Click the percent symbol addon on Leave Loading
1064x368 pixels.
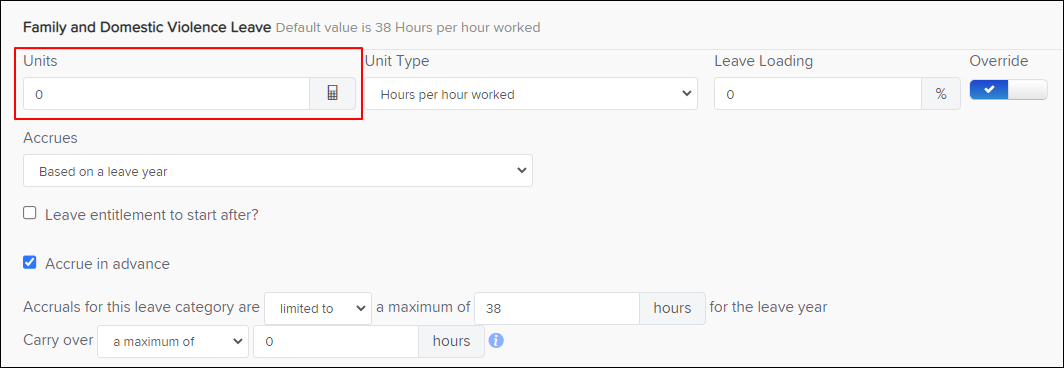click(940, 94)
